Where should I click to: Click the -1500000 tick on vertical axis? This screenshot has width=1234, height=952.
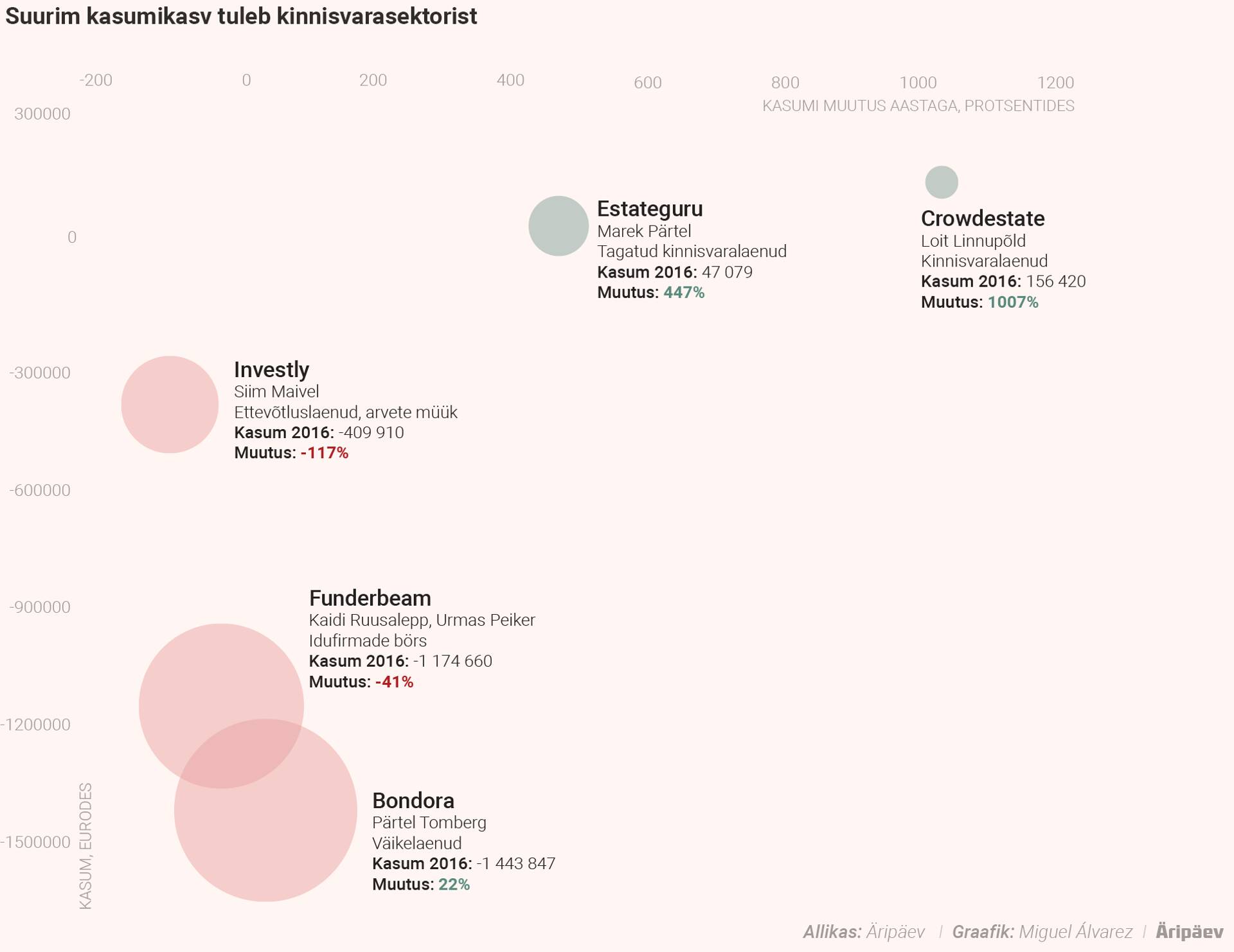(x=36, y=842)
